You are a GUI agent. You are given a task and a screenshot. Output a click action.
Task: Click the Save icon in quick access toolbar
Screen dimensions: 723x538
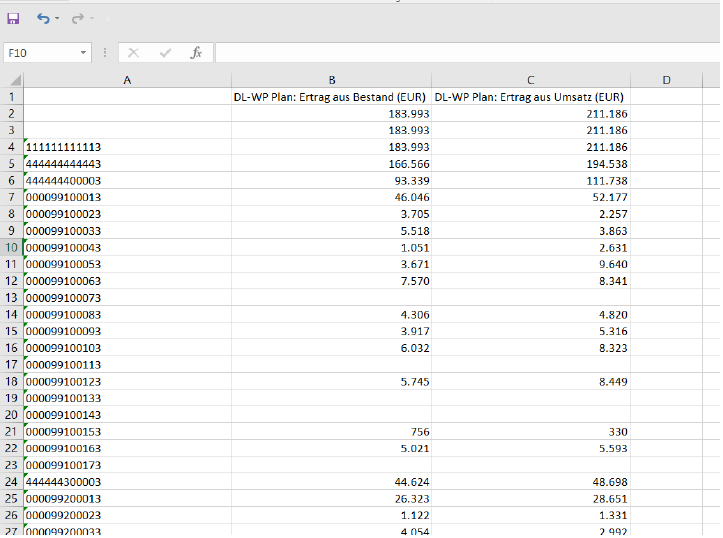click(13, 18)
